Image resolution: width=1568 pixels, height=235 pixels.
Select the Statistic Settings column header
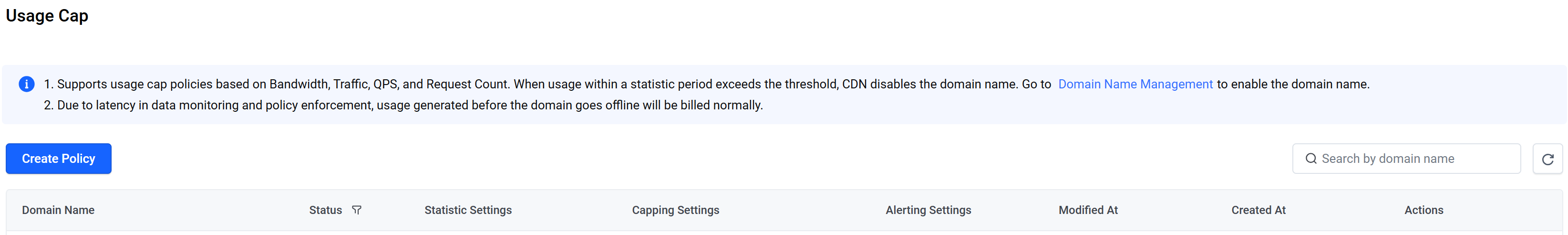467,210
